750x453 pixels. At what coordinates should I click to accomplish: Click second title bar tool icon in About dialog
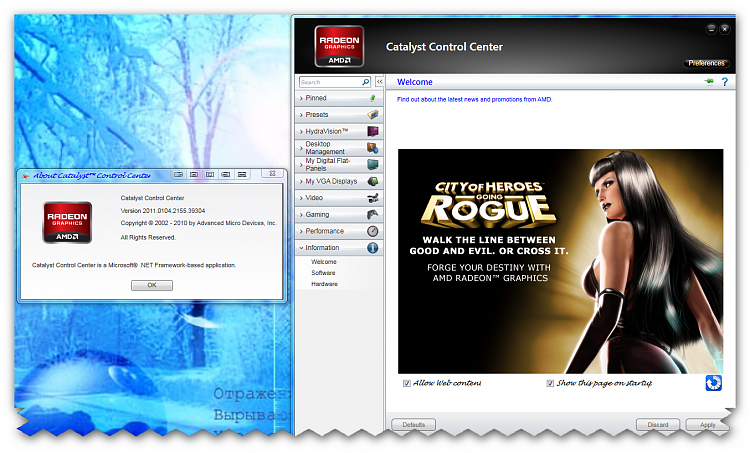[194, 174]
